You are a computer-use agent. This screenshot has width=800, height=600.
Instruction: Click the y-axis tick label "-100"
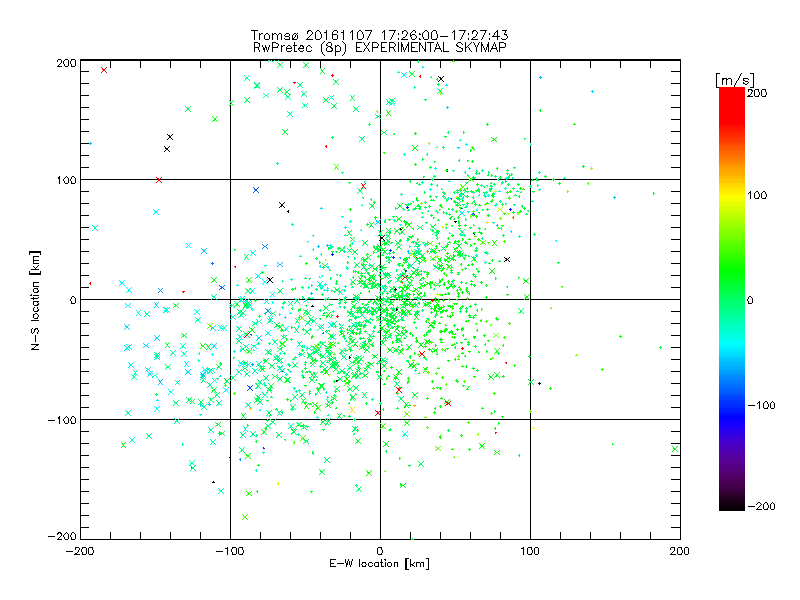click(62, 420)
